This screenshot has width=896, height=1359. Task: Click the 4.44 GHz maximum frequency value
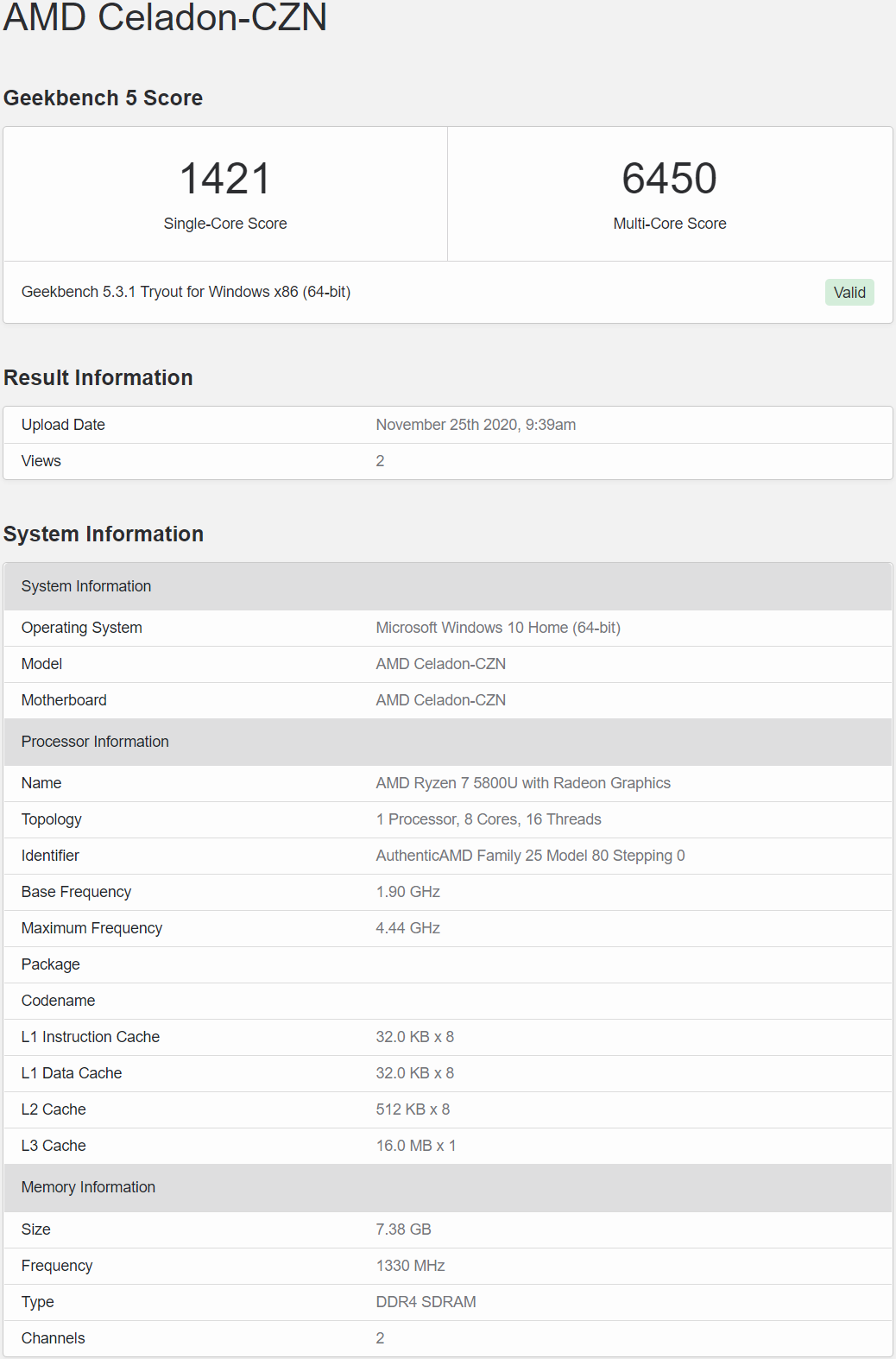tap(407, 928)
